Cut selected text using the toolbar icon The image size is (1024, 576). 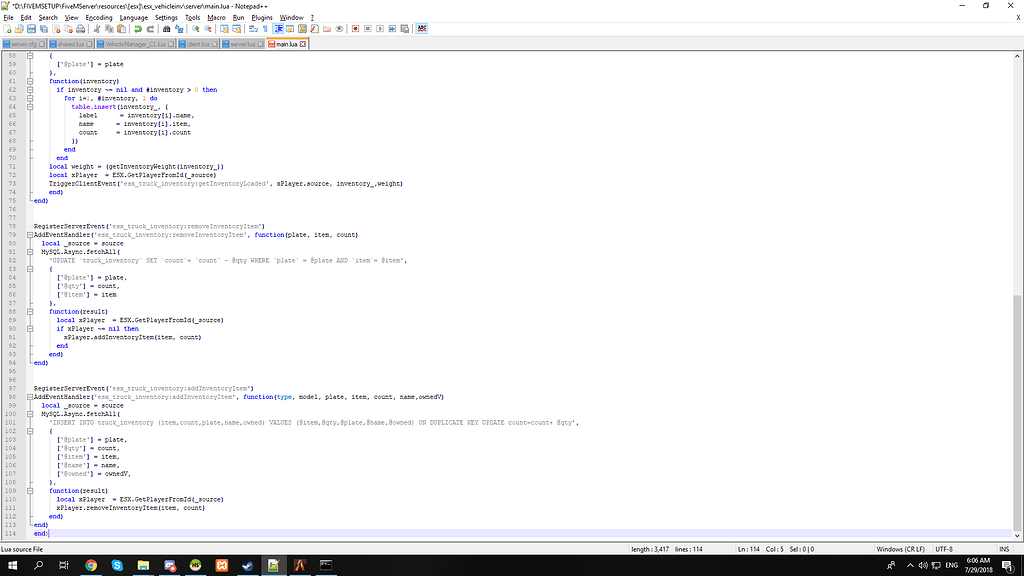pos(95,27)
